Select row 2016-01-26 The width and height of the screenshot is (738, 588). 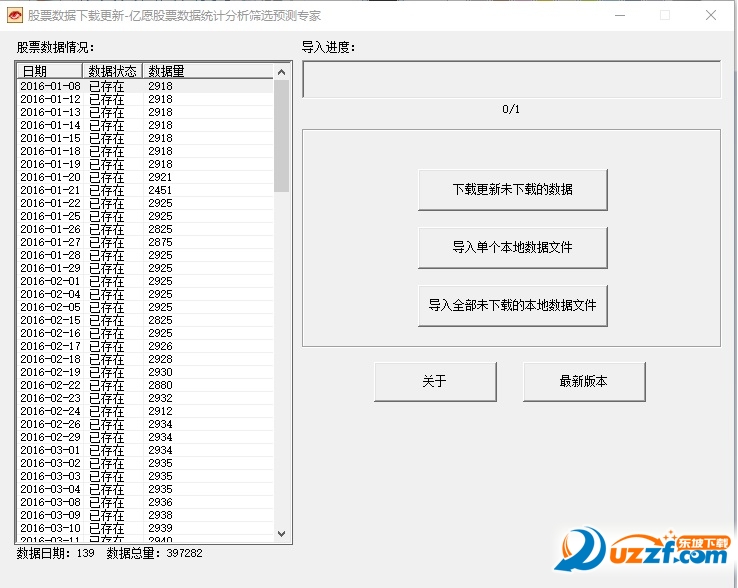click(145, 229)
